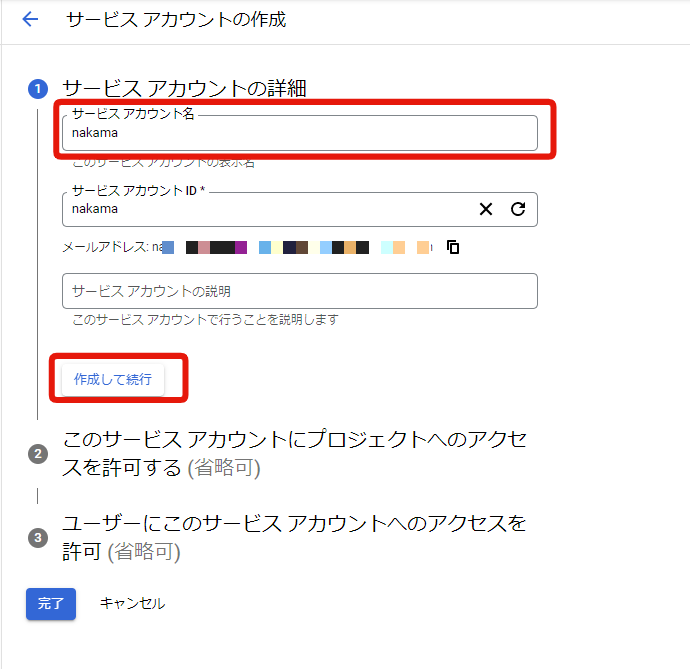Screen dimensions: 690x669
Task: Click the 完了 button
Action: coord(51,603)
